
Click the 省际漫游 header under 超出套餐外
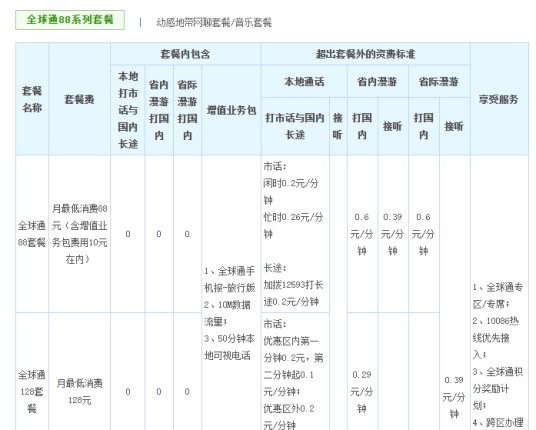[x=439, y=81]
